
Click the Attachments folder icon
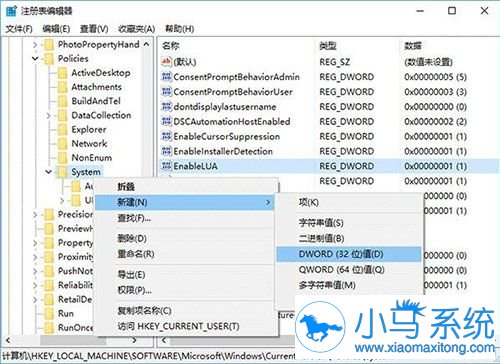(62, 87)
